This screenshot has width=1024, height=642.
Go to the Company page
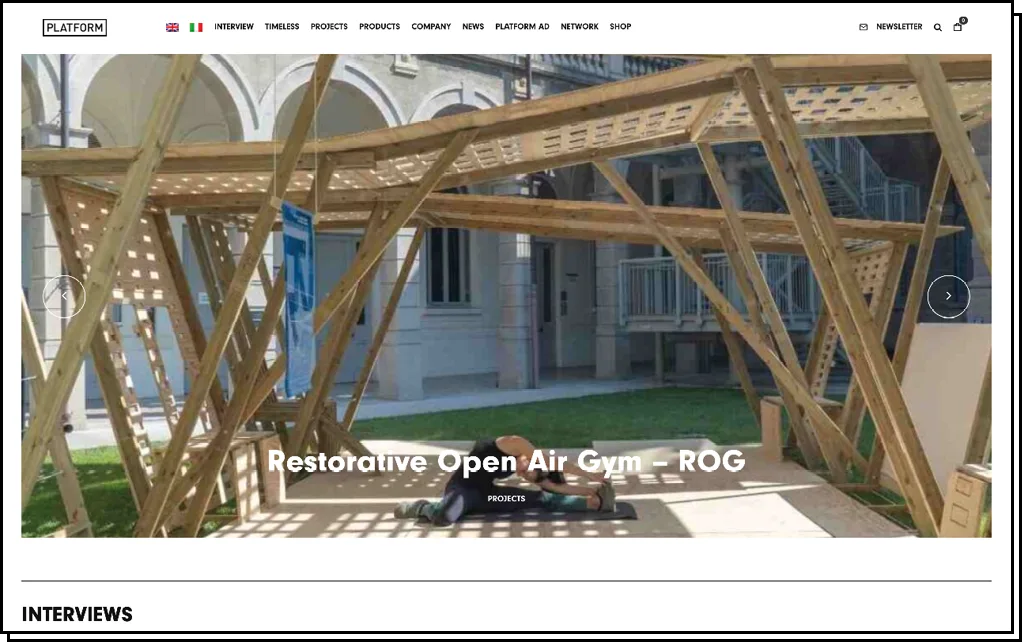pos(431,27)
